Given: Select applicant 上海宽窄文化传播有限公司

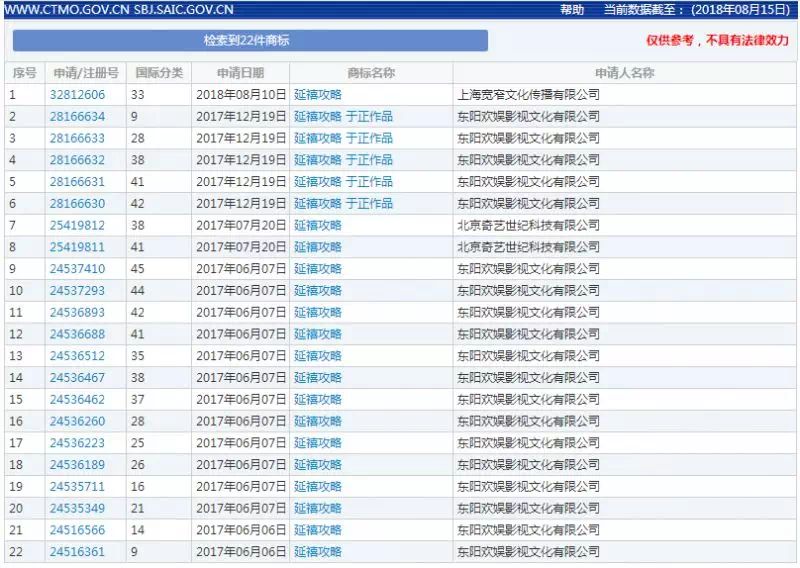Looking at the screenshot, I should tap(528, 94).
